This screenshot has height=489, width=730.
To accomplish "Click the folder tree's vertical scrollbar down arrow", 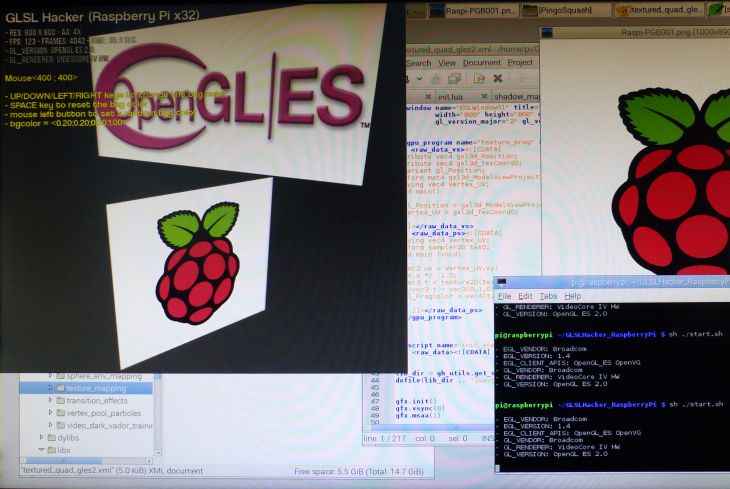I will pyautogui.click(x=158, y=452).
